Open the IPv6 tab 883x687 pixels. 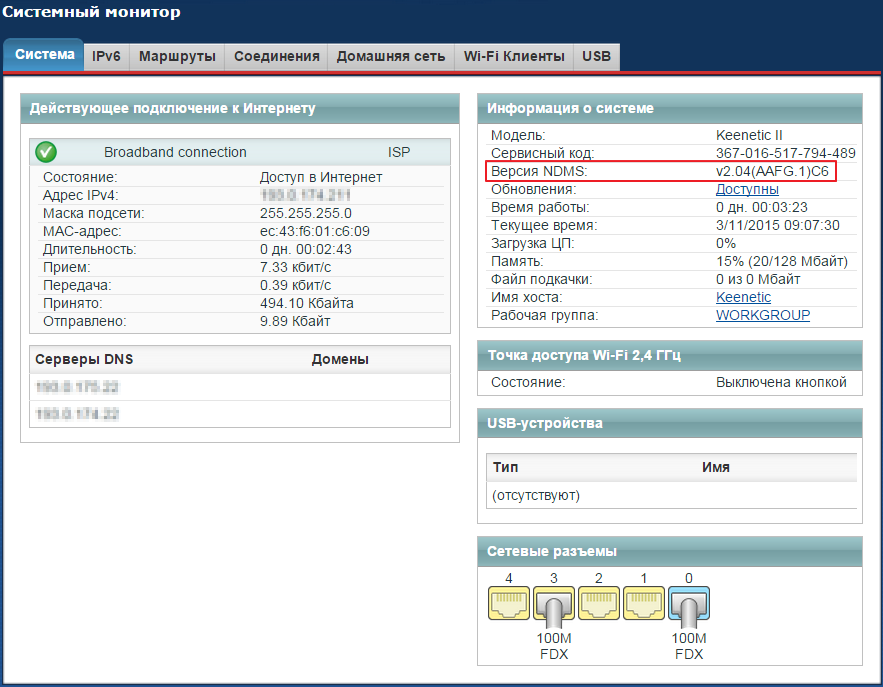pos(106,57)
